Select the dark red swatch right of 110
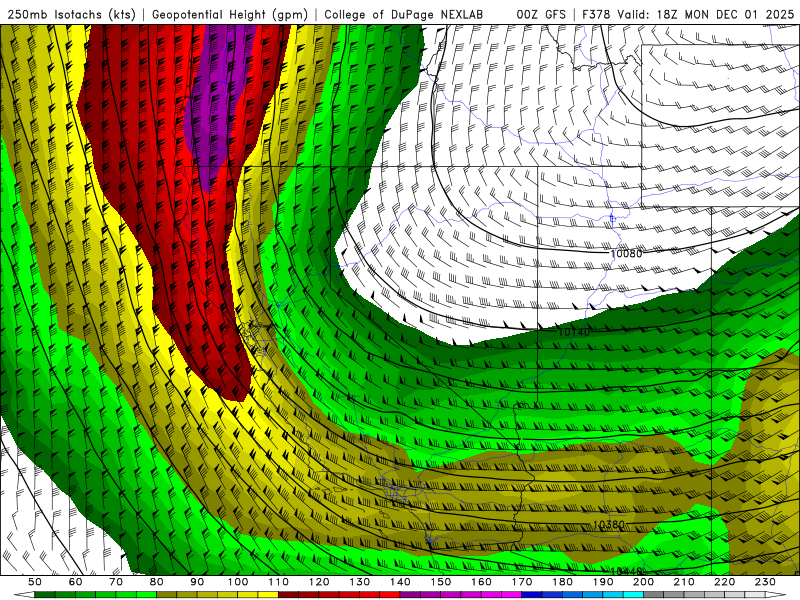Image resolution: width=800 pixels, height=600 pixels. [288, 595]
